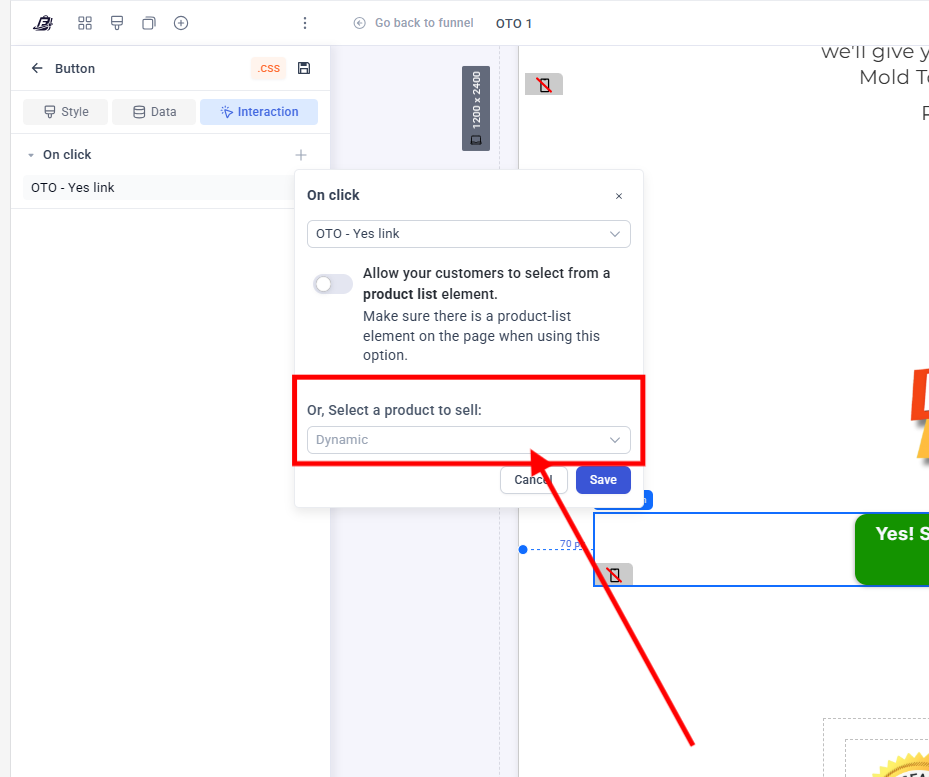The height and width of the screenshot is (777, 929).
Task: Toggle the product list selection switch
Action: [x=333, y=284]
